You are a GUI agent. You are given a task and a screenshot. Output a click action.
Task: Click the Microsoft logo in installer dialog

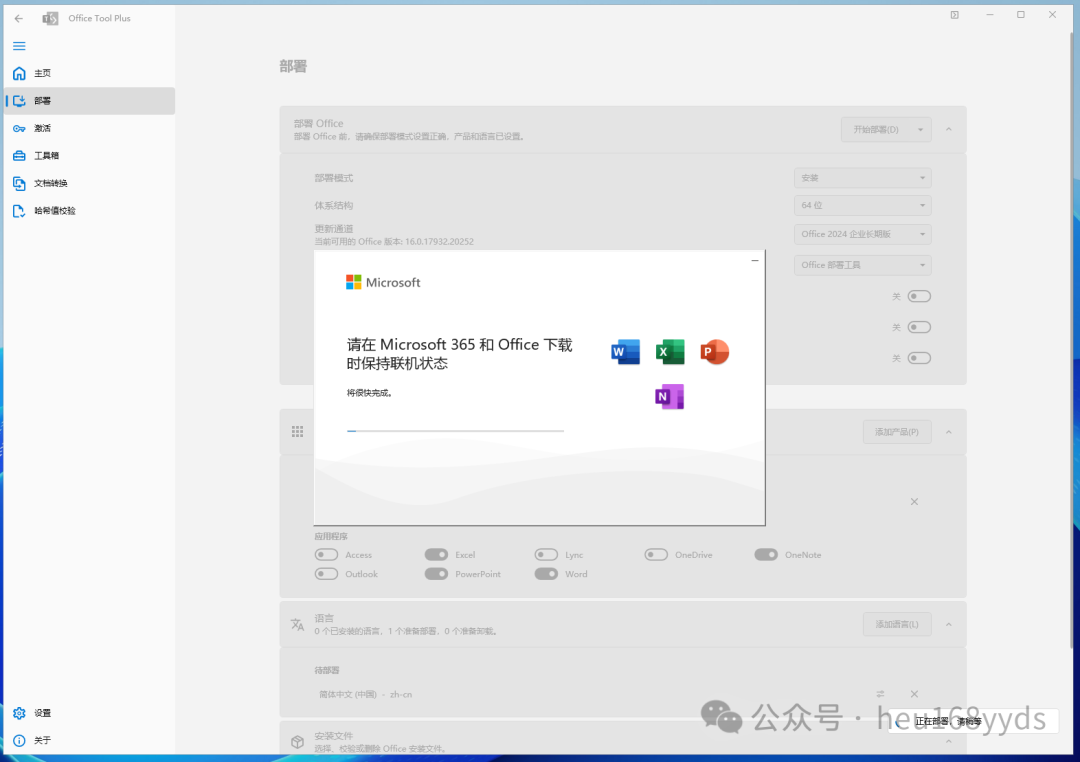click(383, 282)
